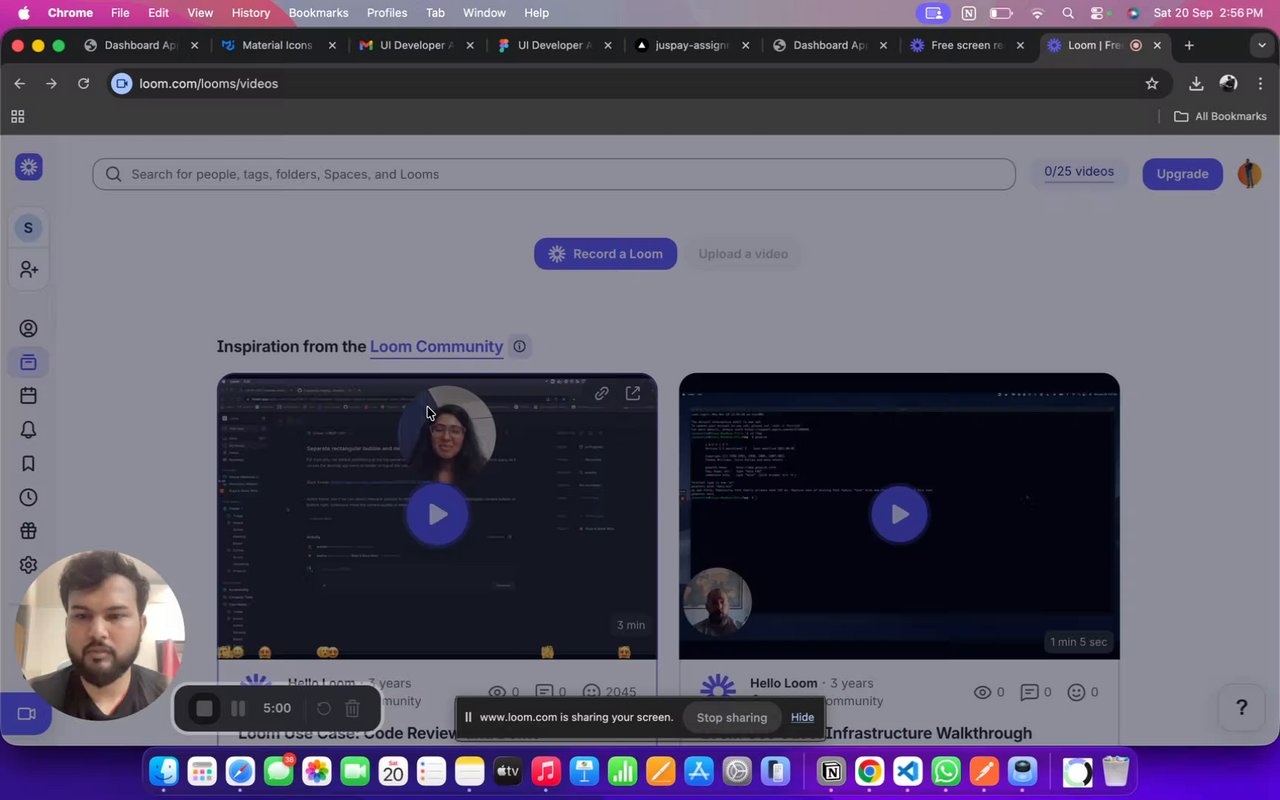Open Notion from the Dock
1280x800 pixels.
[831, 772]
